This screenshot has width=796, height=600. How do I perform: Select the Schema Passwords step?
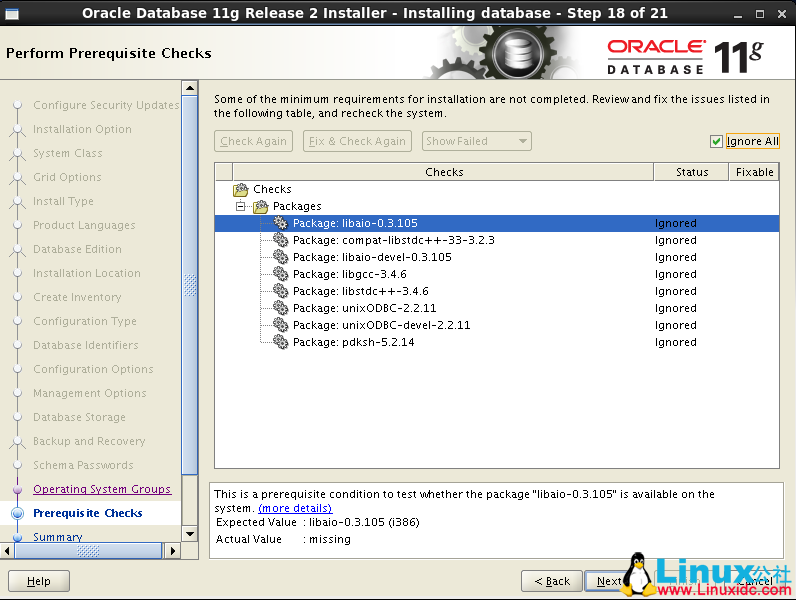[83, 465]
